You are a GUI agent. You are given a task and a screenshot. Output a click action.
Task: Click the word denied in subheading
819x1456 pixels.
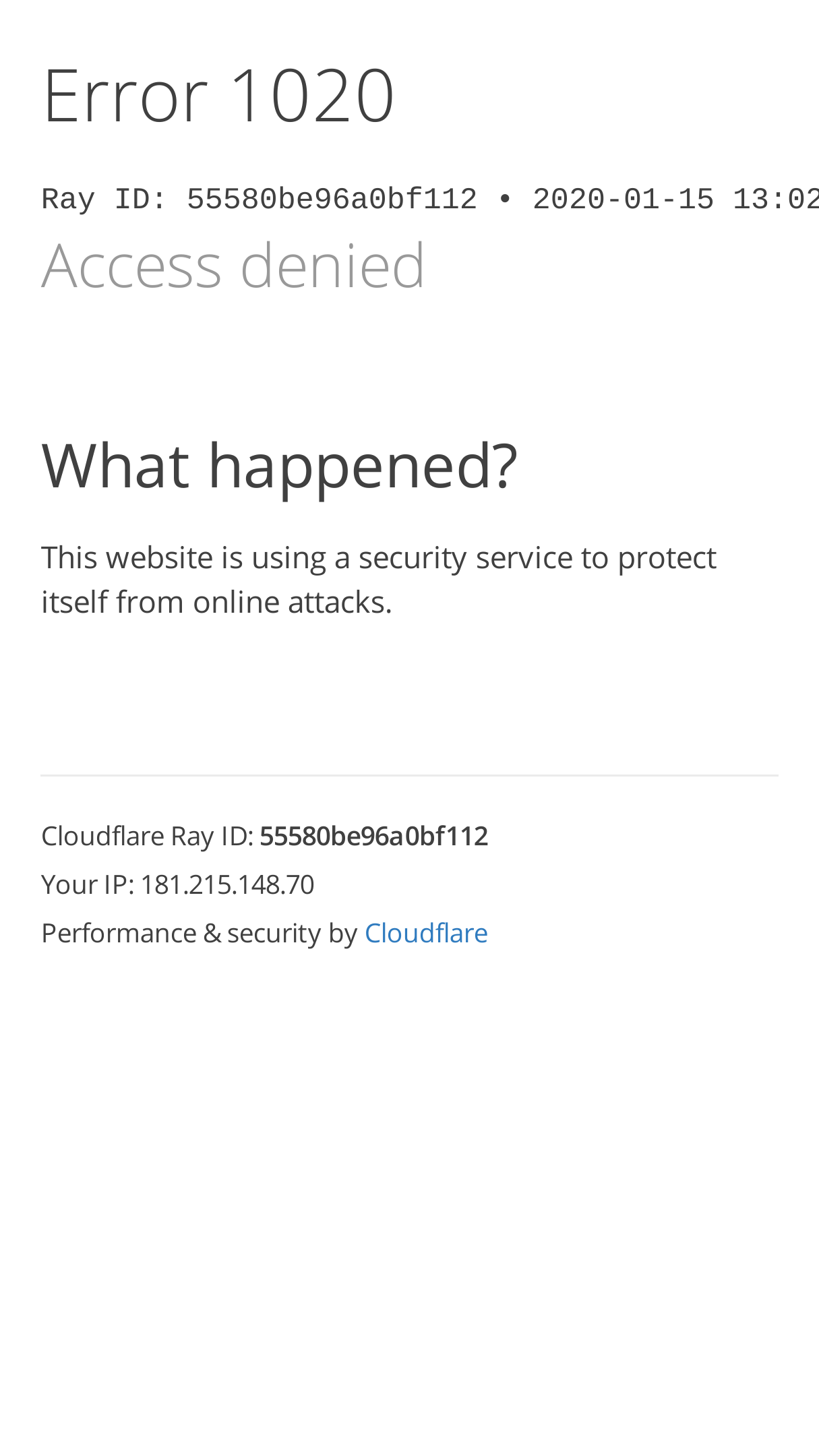point(332,266)
